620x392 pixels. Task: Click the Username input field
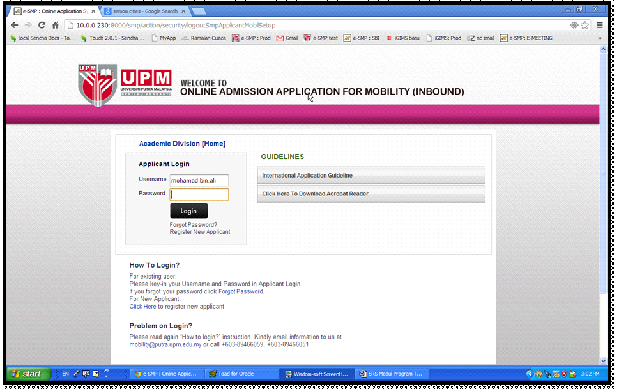[x=199, y=180]
